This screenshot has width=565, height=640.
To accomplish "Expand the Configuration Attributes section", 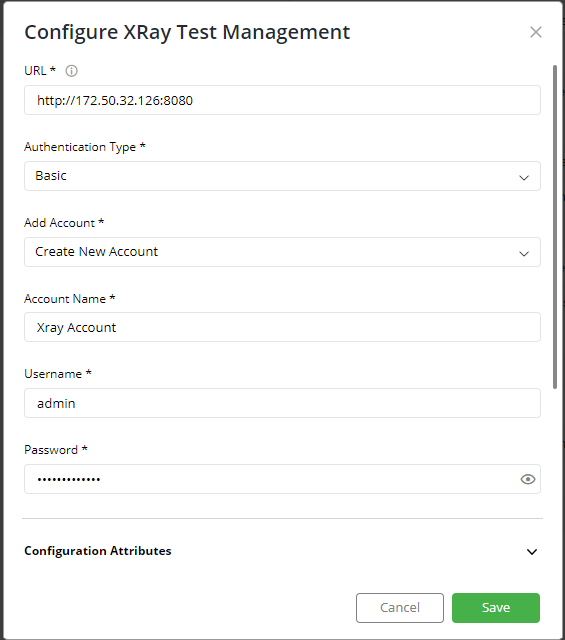I will [x=532, y=552].
